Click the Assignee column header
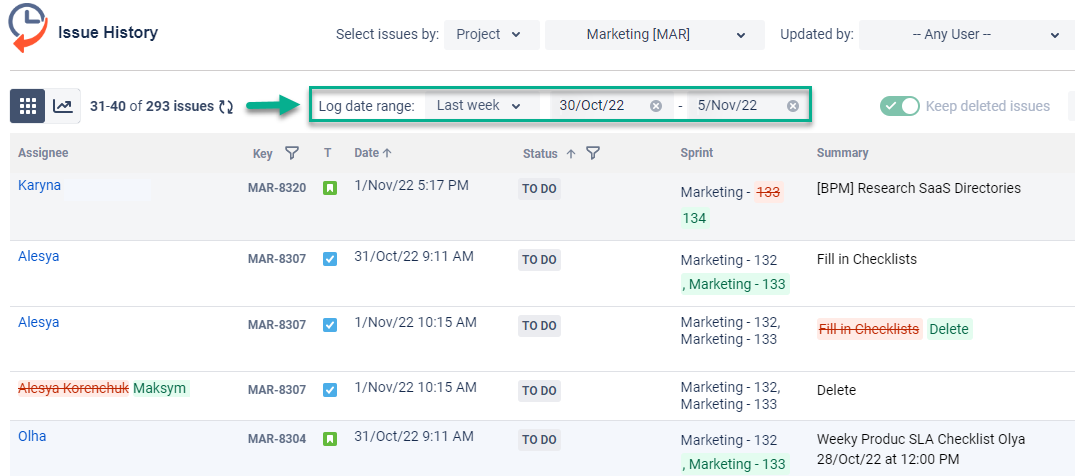1075x476 pixels. 43,153
